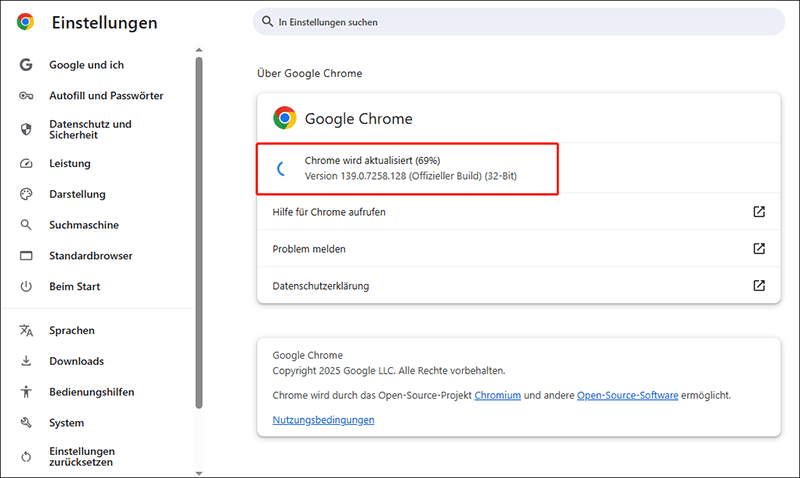Click the Über Google Chrome heading
The image size is (800, 478).
pyautogui.click(x=310, y=73)
